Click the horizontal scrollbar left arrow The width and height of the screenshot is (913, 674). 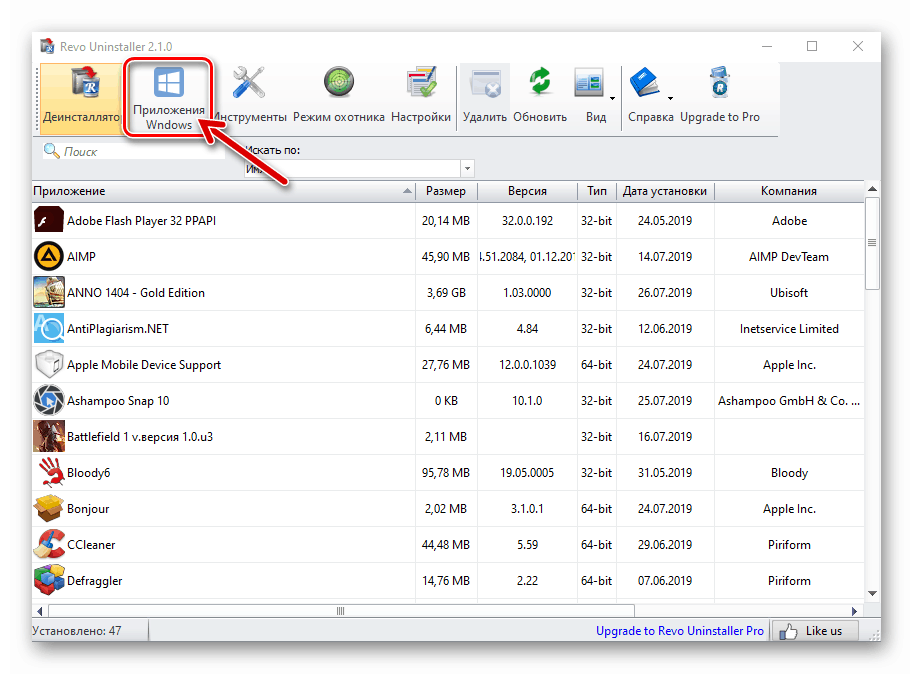click(x=40, y=611)
